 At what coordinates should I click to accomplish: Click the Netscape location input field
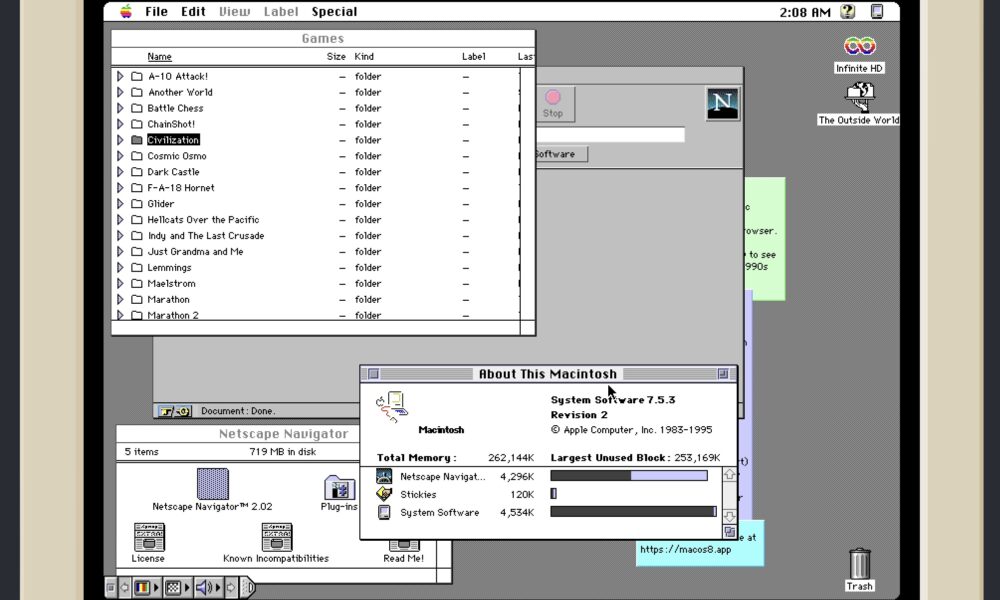click(x=610, y=135)
